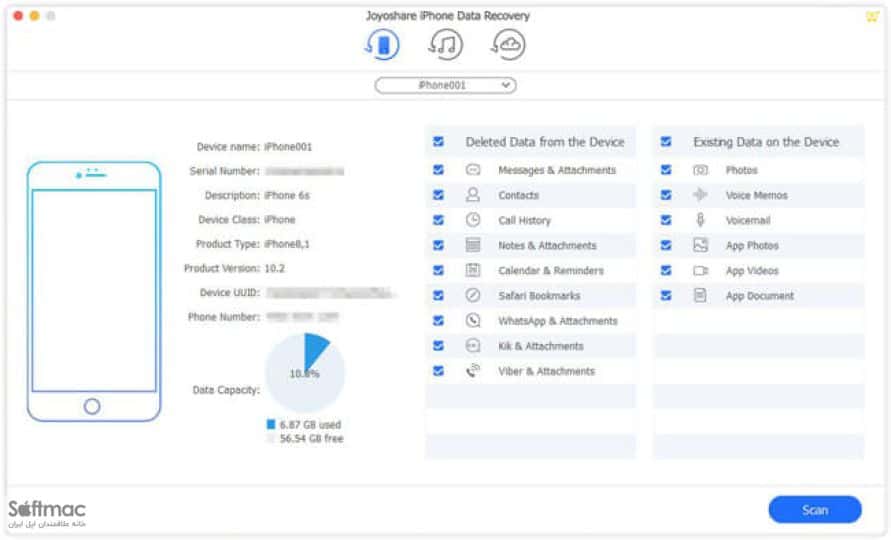
Task: Toggle Notes & Attachments checkbox
Action: 438,245
